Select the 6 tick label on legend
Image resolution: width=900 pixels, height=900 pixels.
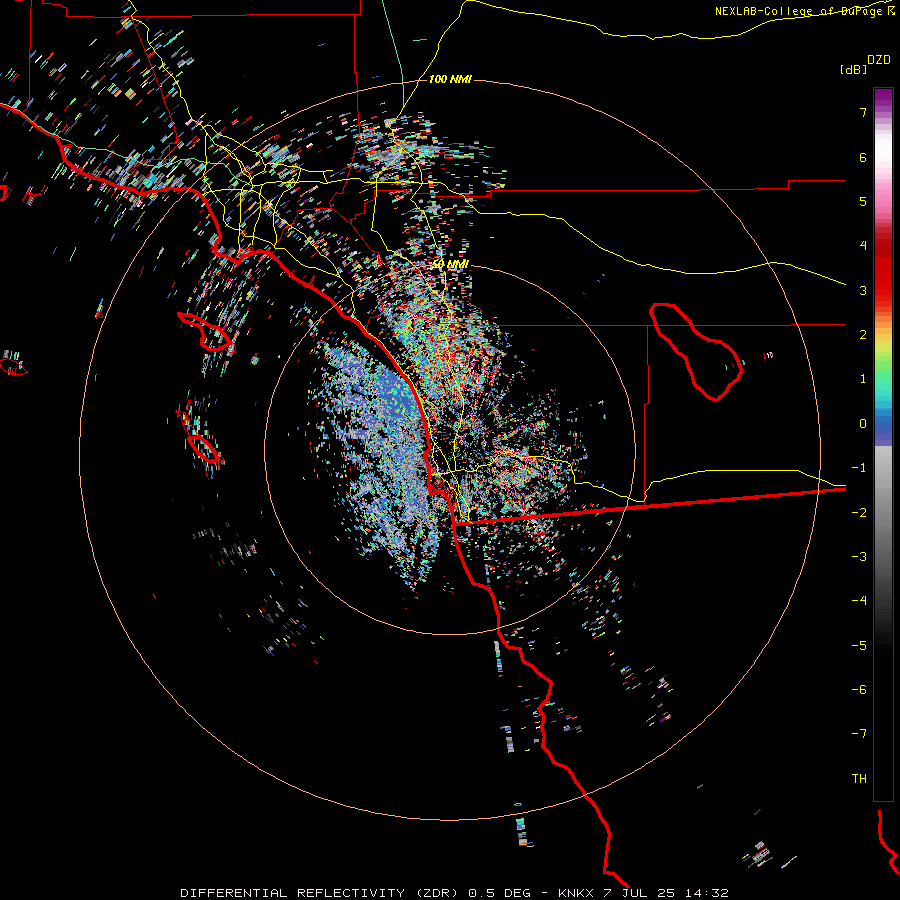(863, 157)
